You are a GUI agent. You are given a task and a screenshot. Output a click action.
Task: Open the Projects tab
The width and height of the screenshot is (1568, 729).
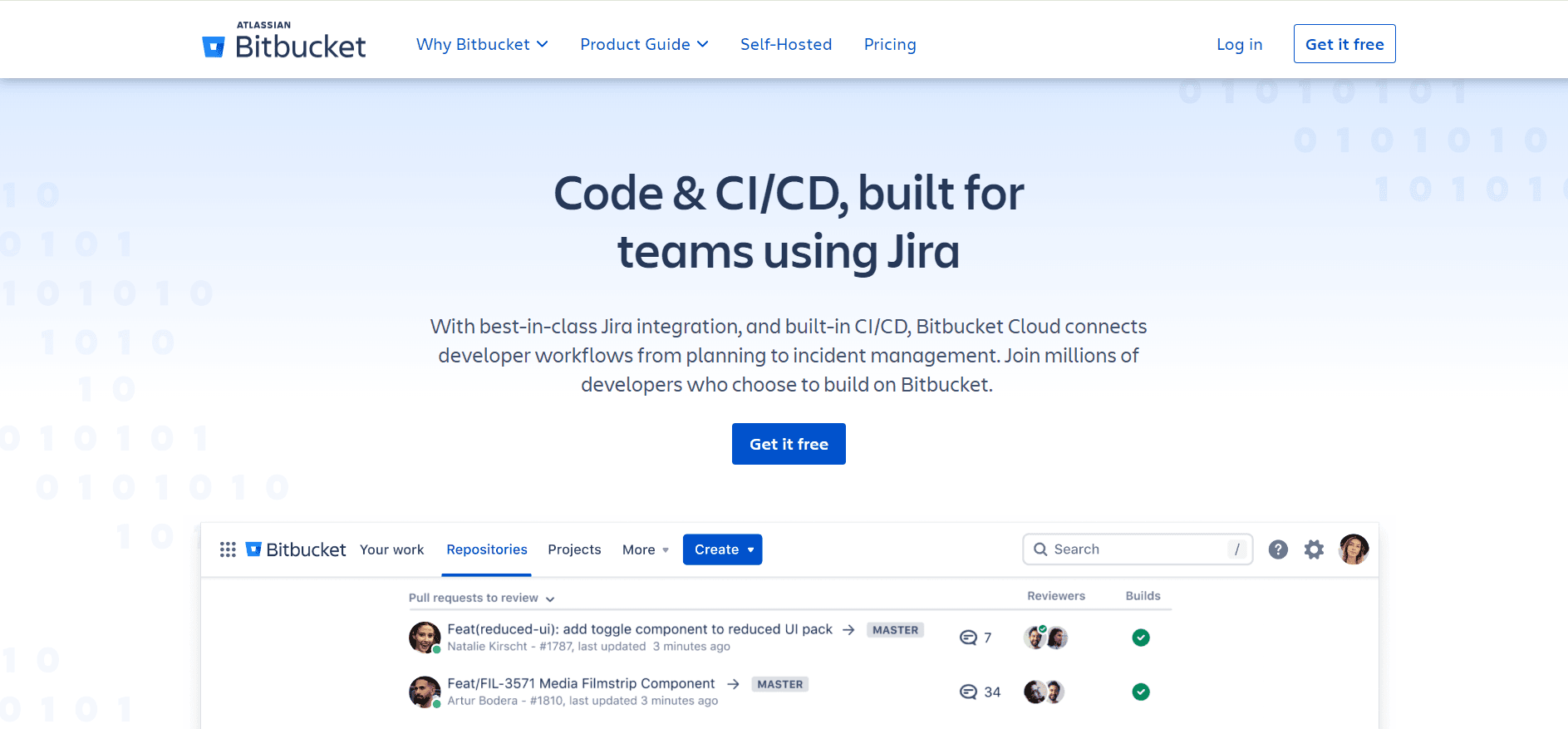tap(574, 549)
